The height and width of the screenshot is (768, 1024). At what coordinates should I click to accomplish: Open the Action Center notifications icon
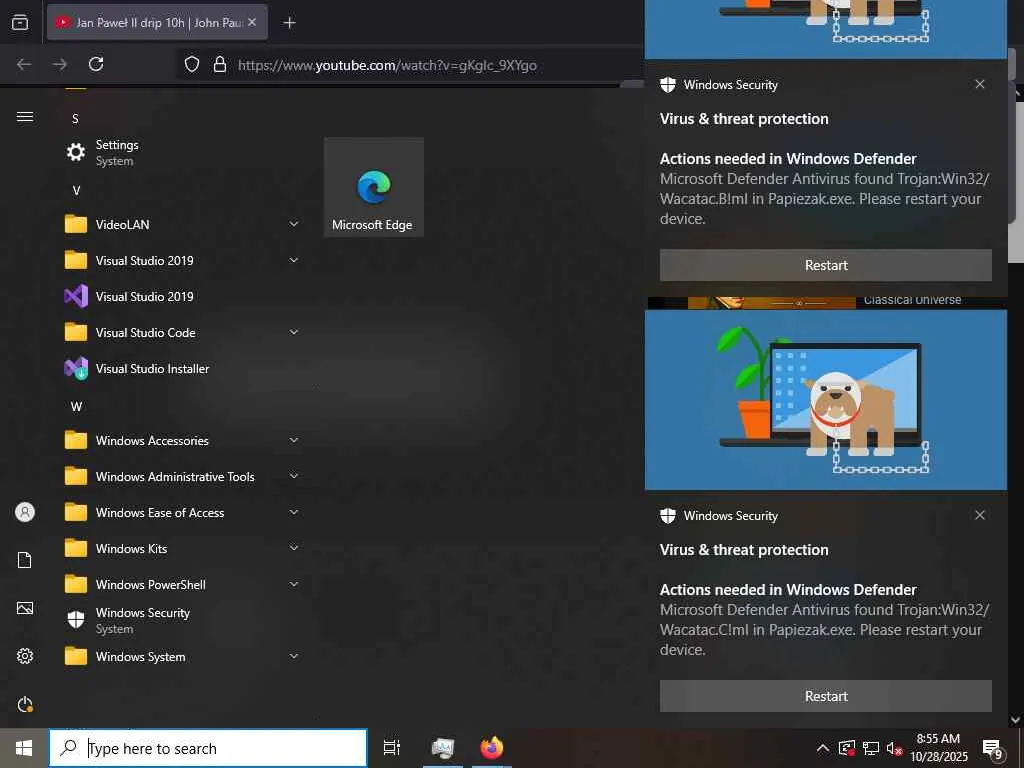pyautogui.click(x=992, y=748)
